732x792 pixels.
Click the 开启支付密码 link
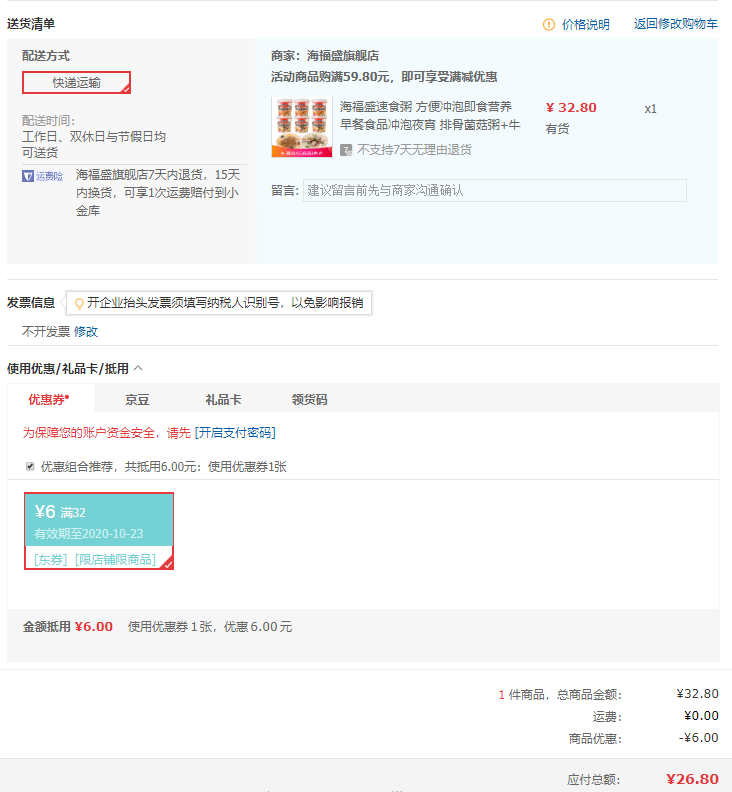coord(235,432)
